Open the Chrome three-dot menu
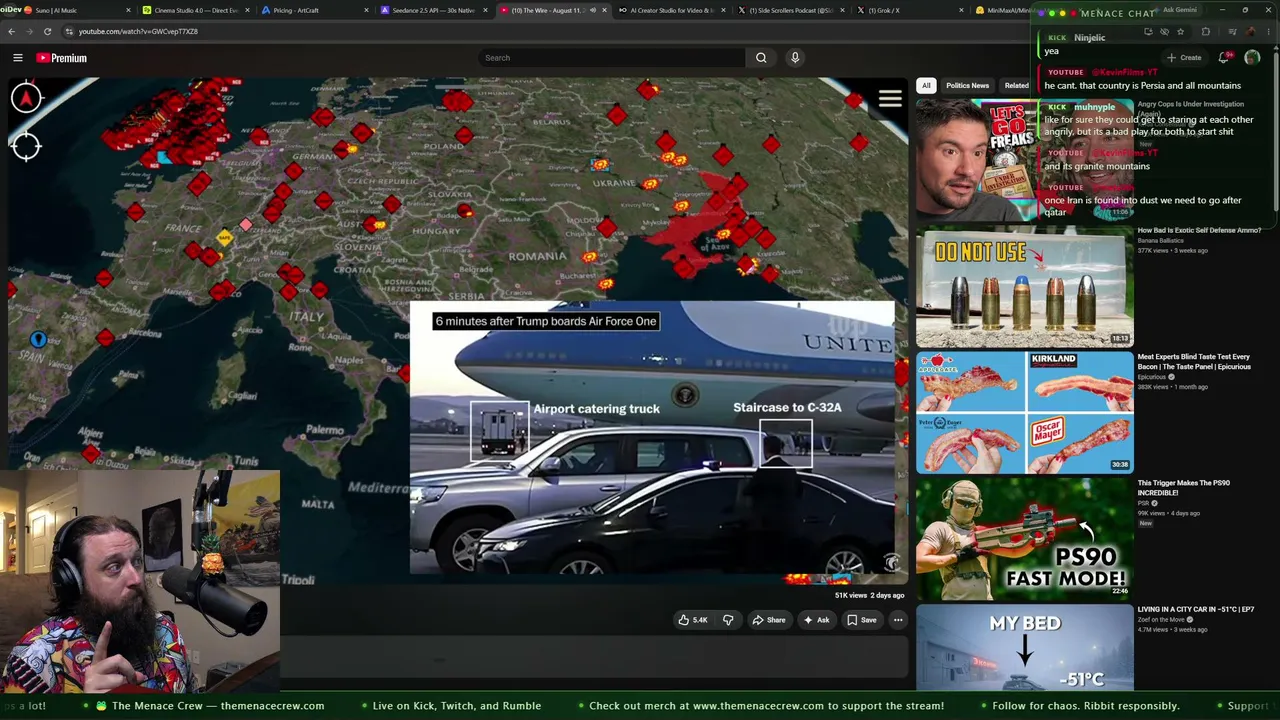Viewport: 1280px width, 720px height. coord(1268,31)
